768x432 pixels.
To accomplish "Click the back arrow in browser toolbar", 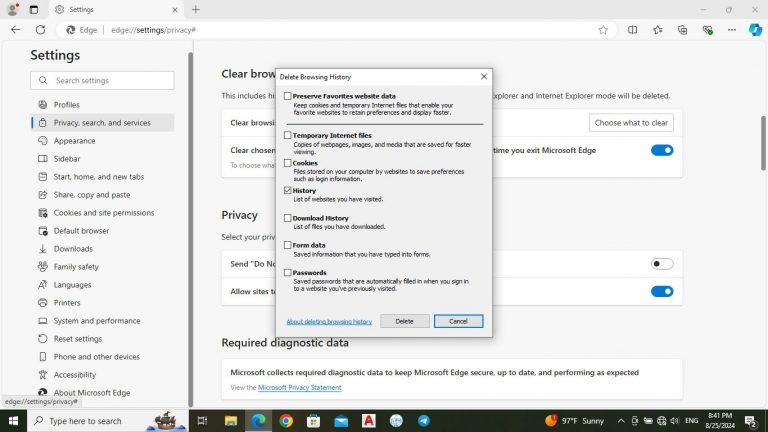I will click(x=16, y=30).
